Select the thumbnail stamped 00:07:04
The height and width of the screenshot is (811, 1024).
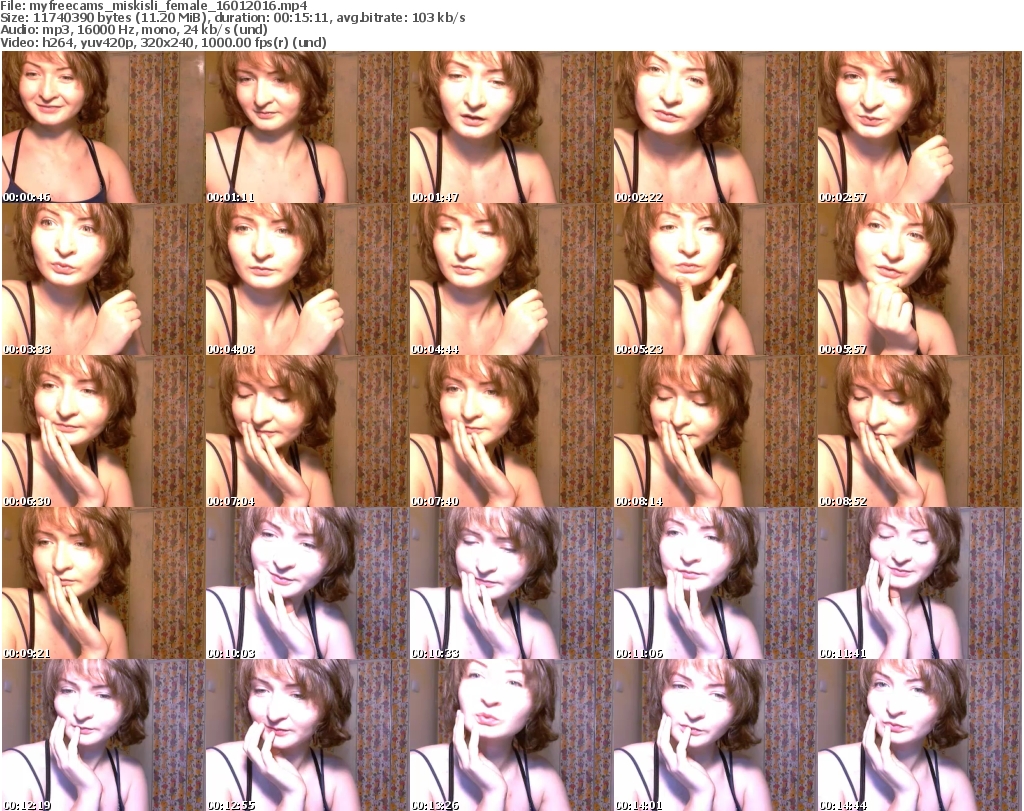(307, 432)
